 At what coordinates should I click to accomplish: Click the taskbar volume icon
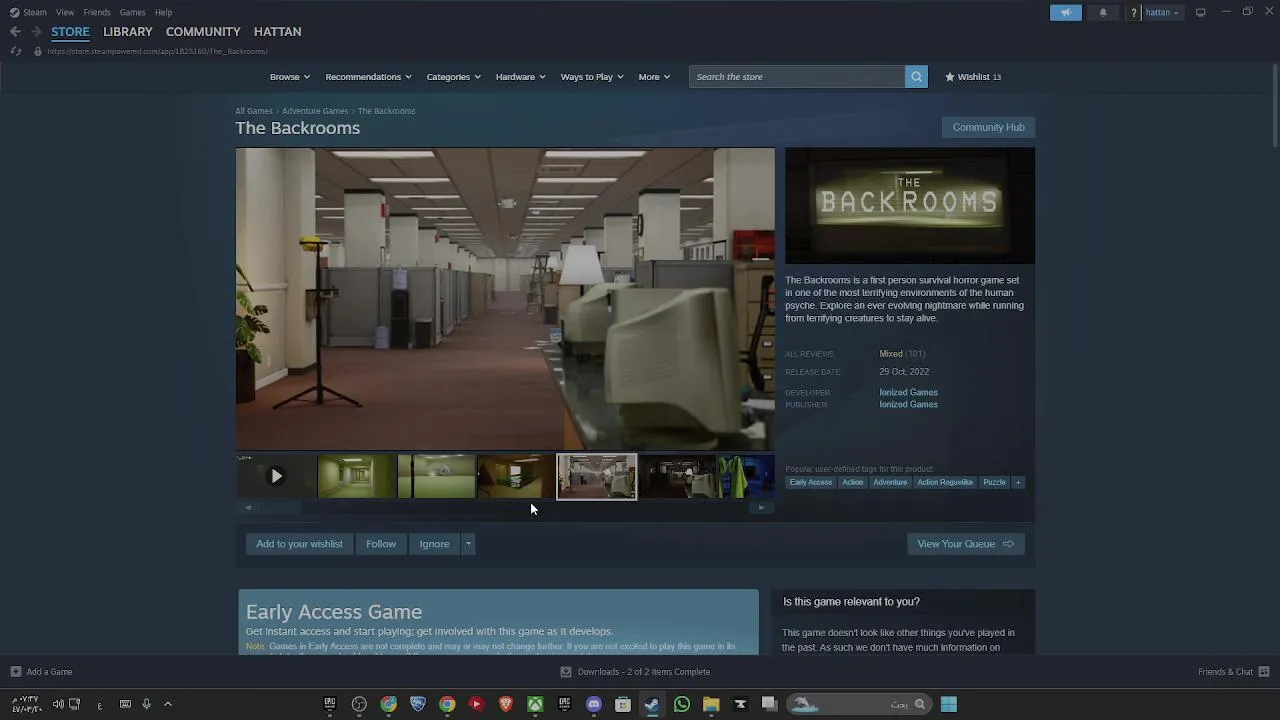(58, 704)
